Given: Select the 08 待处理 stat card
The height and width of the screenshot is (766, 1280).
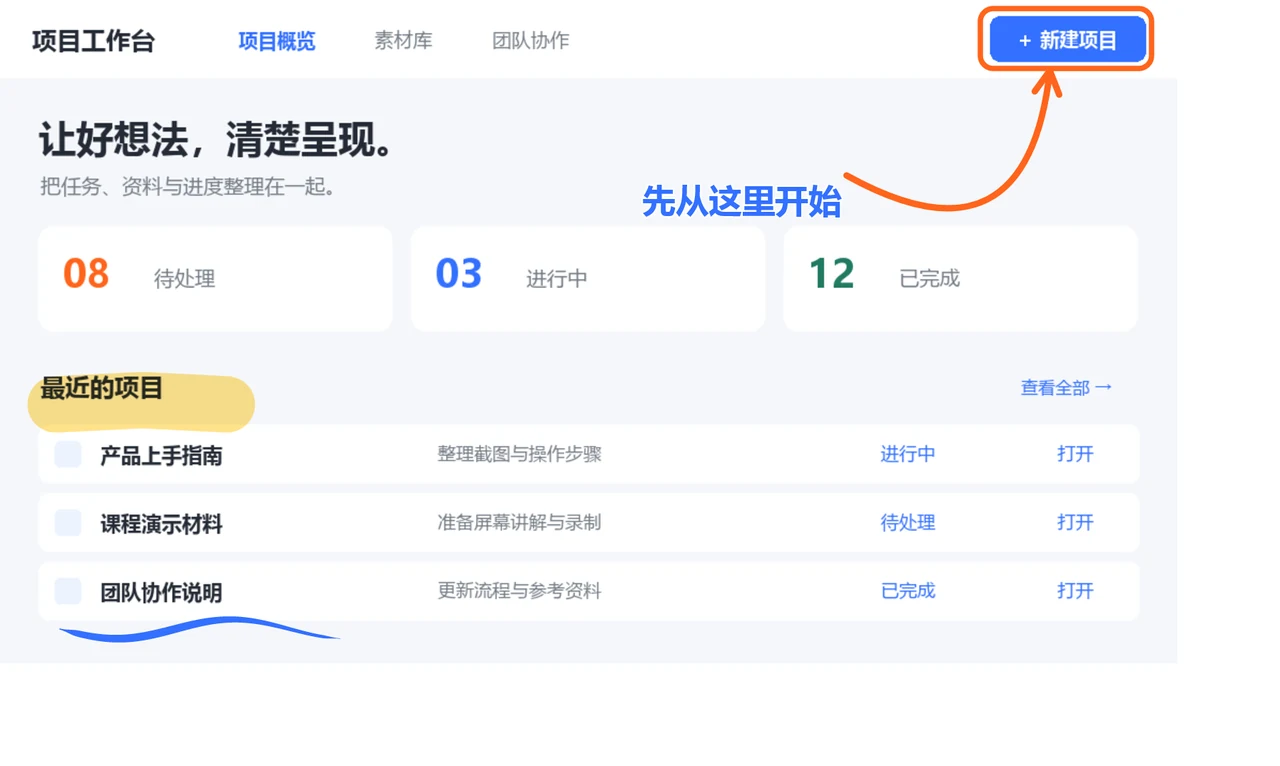Looking at the screenshot, I should 215,278.
